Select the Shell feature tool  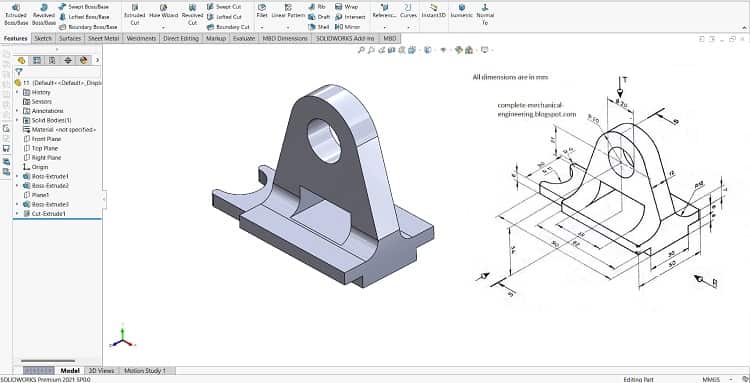319,27
